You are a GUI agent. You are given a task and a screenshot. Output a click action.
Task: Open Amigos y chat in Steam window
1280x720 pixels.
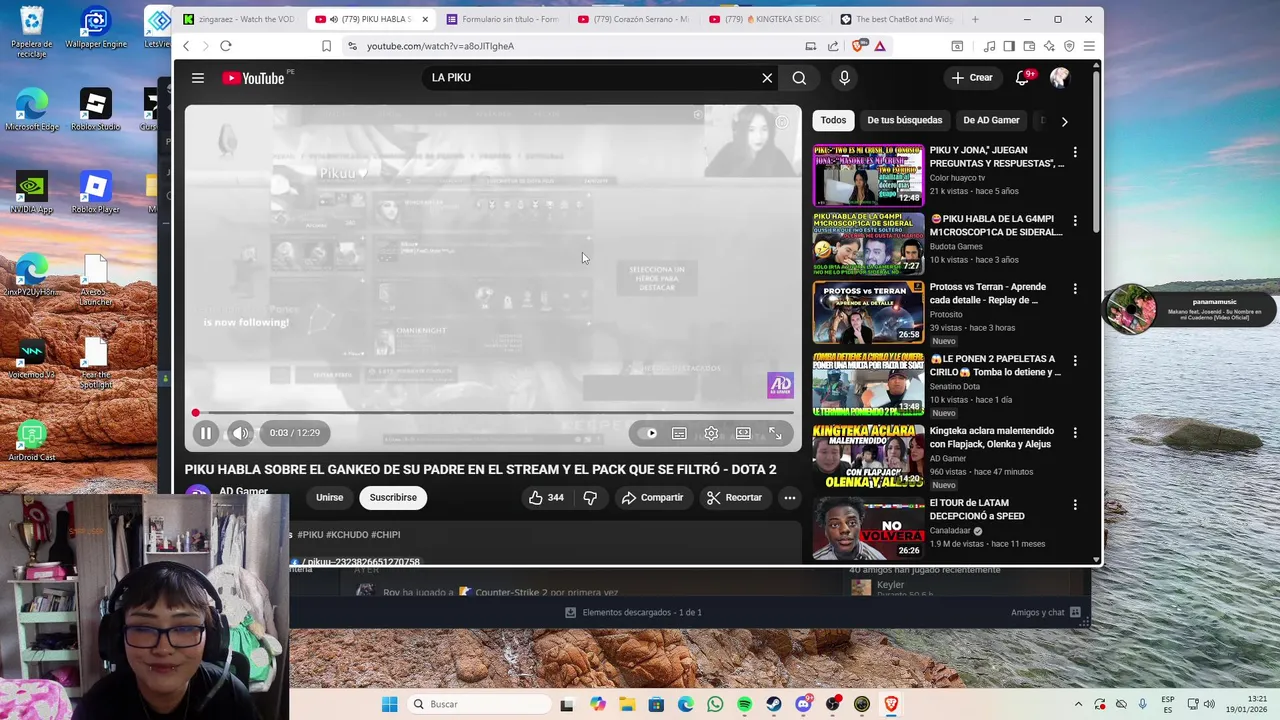(1046, 612)
